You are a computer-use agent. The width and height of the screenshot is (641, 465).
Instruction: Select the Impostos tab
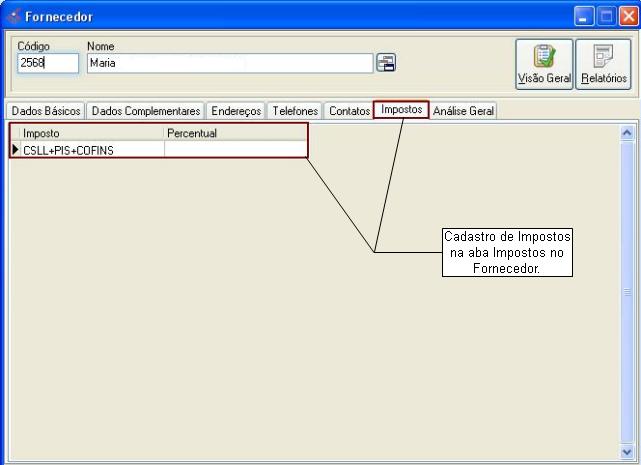click(x=401, y=110)
